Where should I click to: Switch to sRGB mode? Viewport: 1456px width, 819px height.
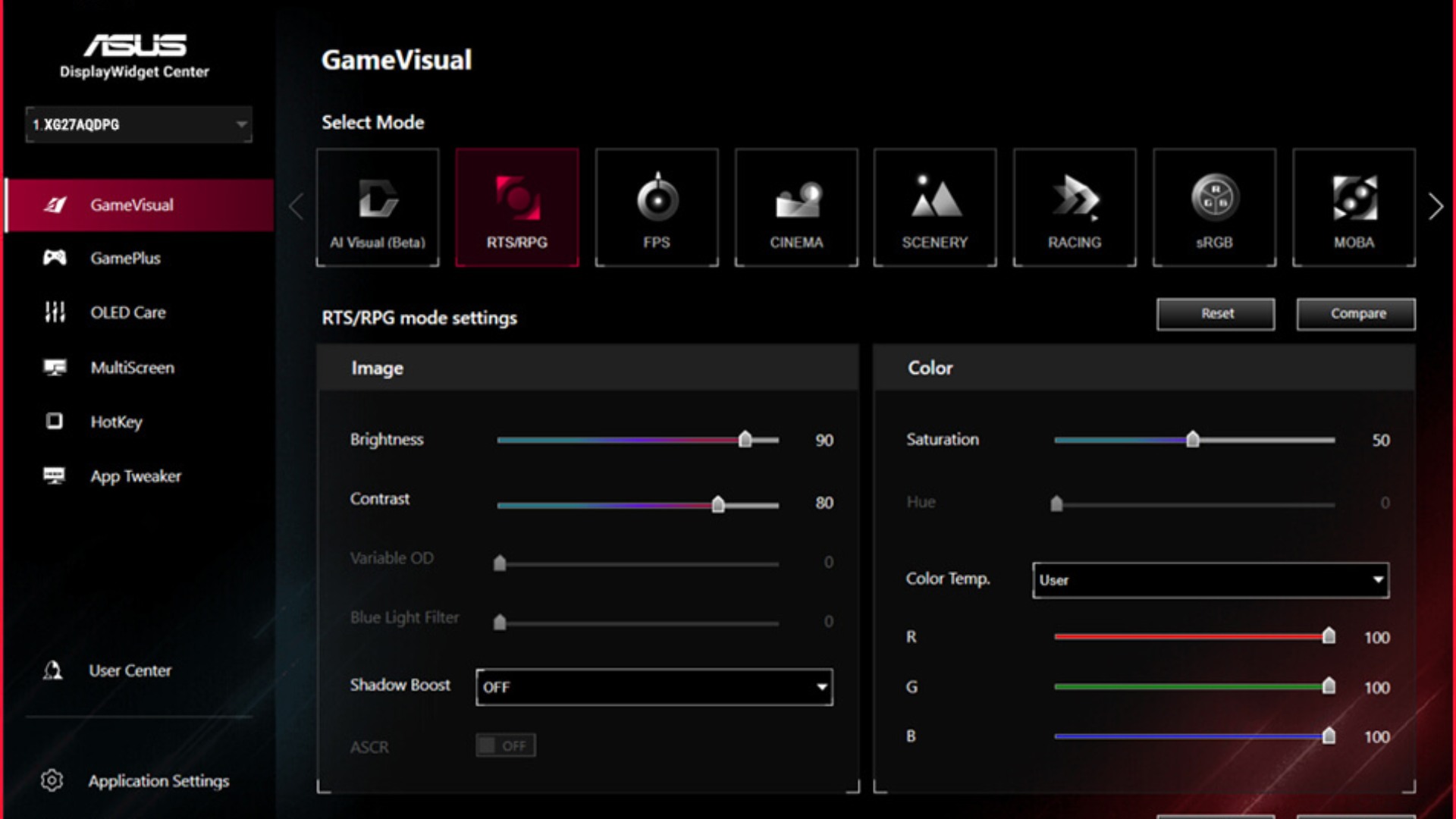[x=1213, y=206]
